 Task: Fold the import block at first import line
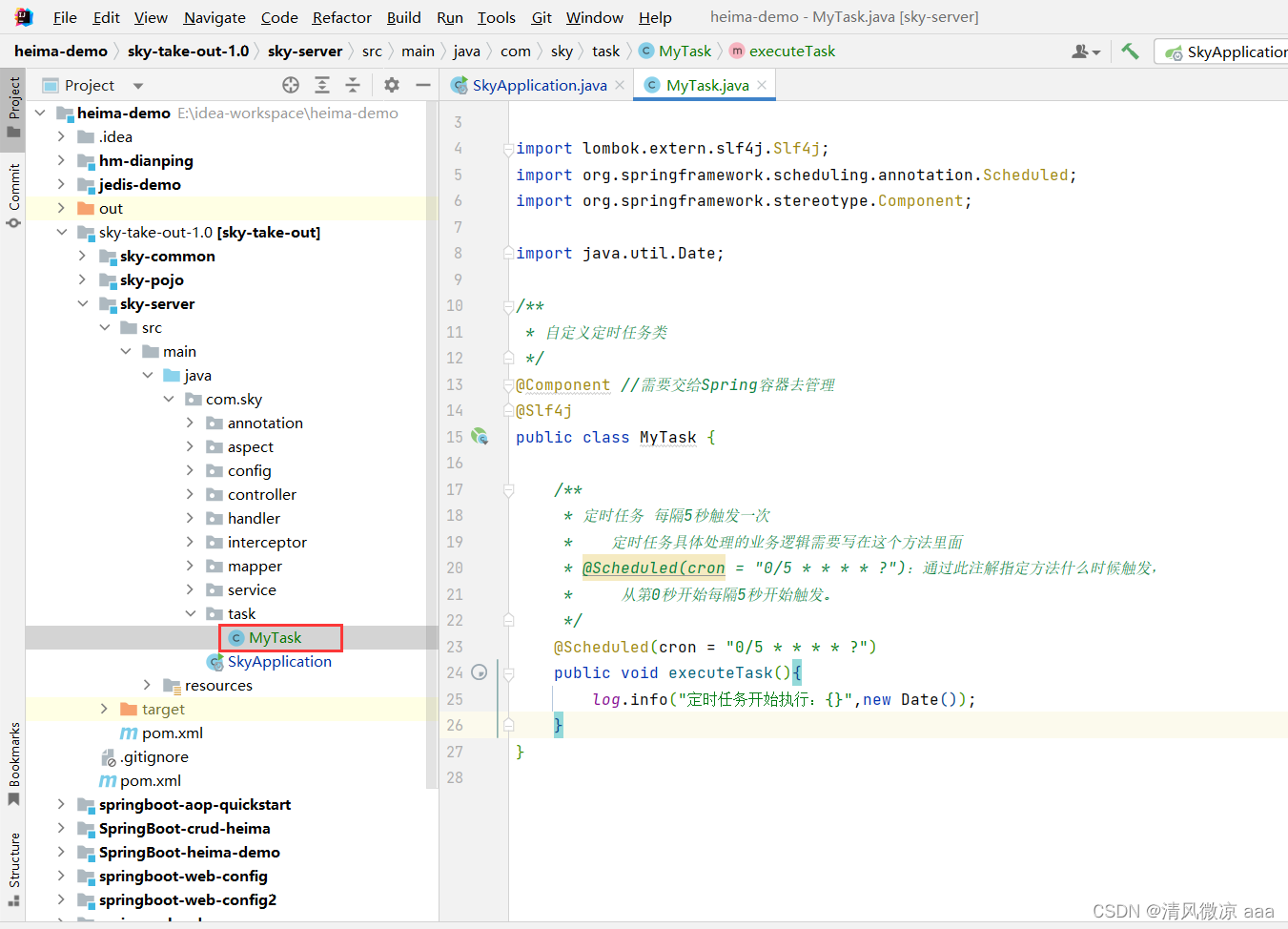[x=508, y=149]
